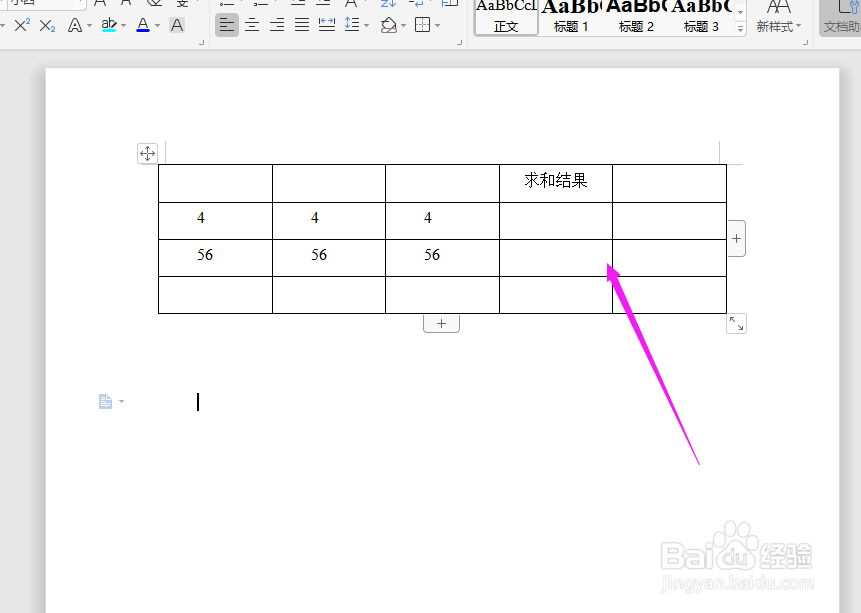The width and height of the screenshot is (861, 613).
Task: Select the superscript icon
Action: [x=21, y=25]
